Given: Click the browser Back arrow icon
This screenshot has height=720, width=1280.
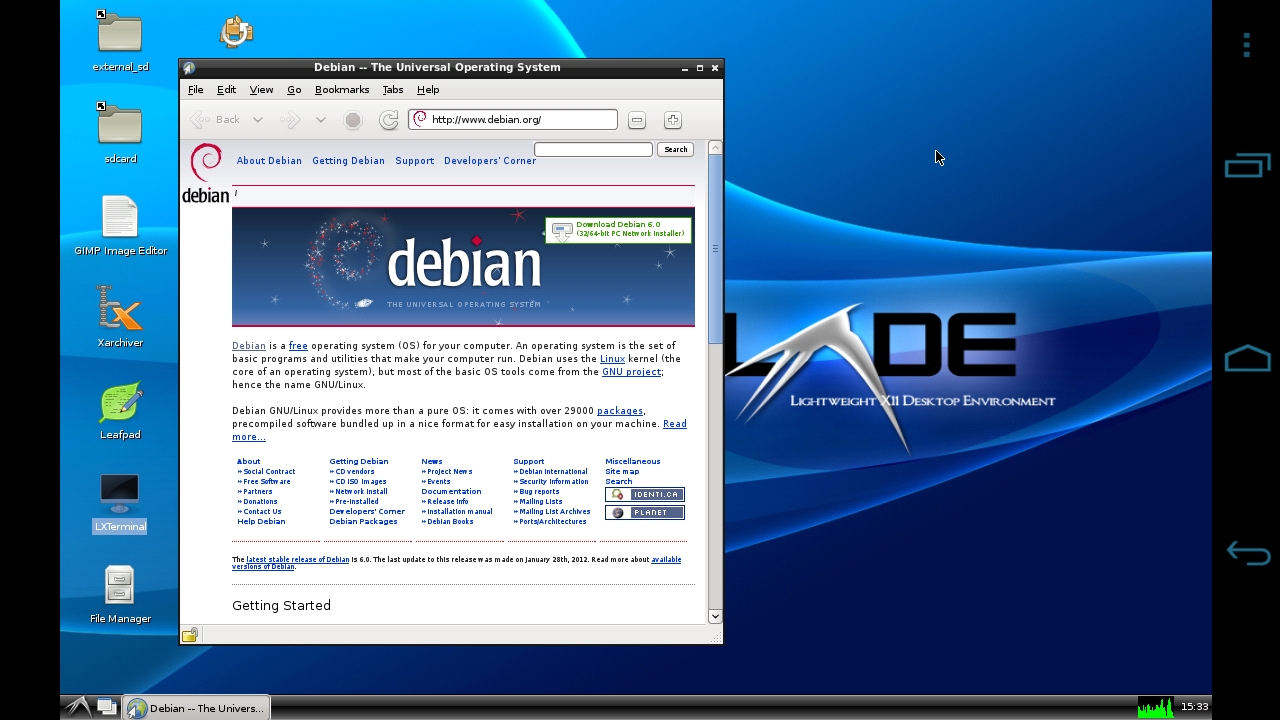Looking at the screenshot, I should coord(200,120).
